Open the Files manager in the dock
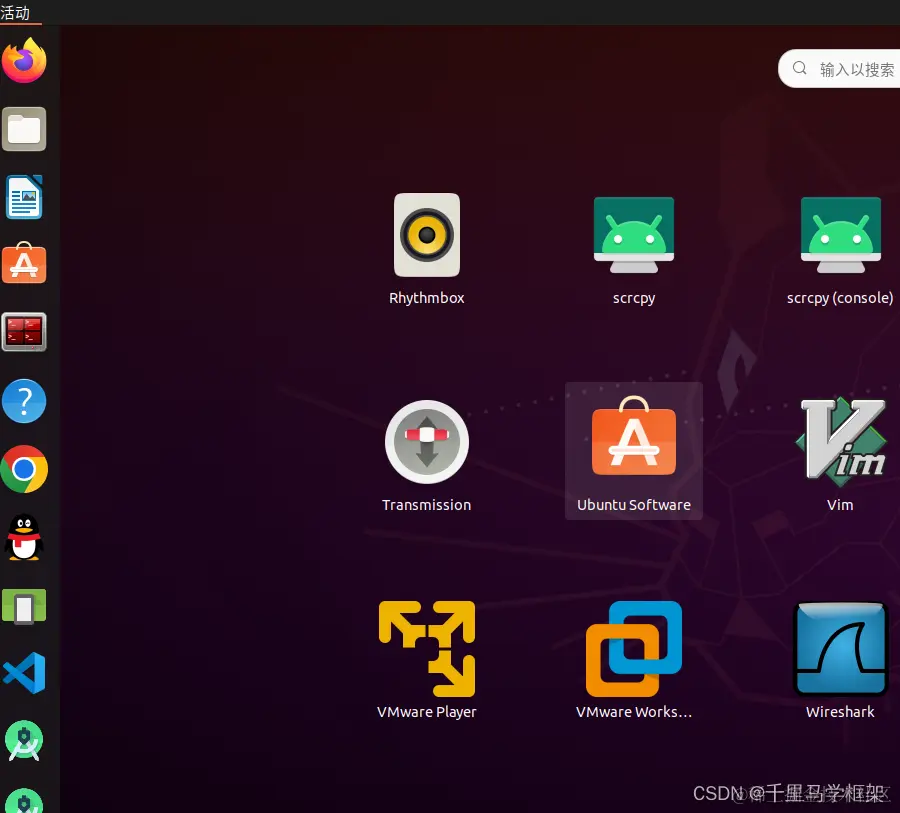This screenshot has height=813, width=900. coord(24,129)
